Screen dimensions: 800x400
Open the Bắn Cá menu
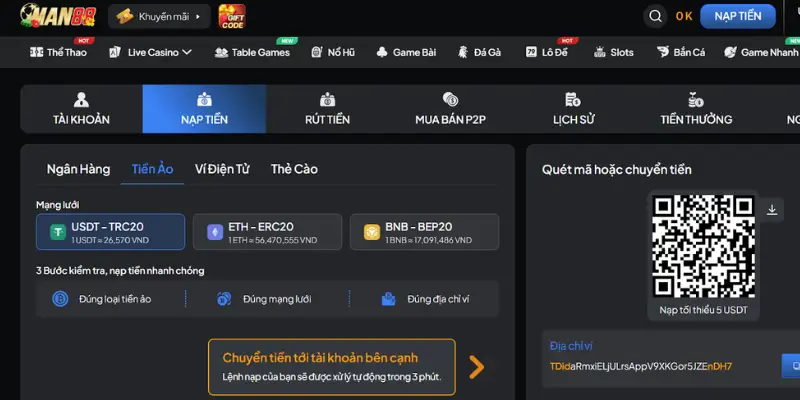point(681,52)
